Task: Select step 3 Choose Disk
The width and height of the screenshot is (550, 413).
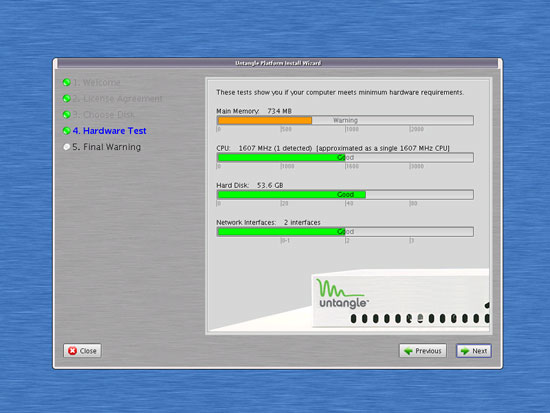Action: click(x=103, y=115)
